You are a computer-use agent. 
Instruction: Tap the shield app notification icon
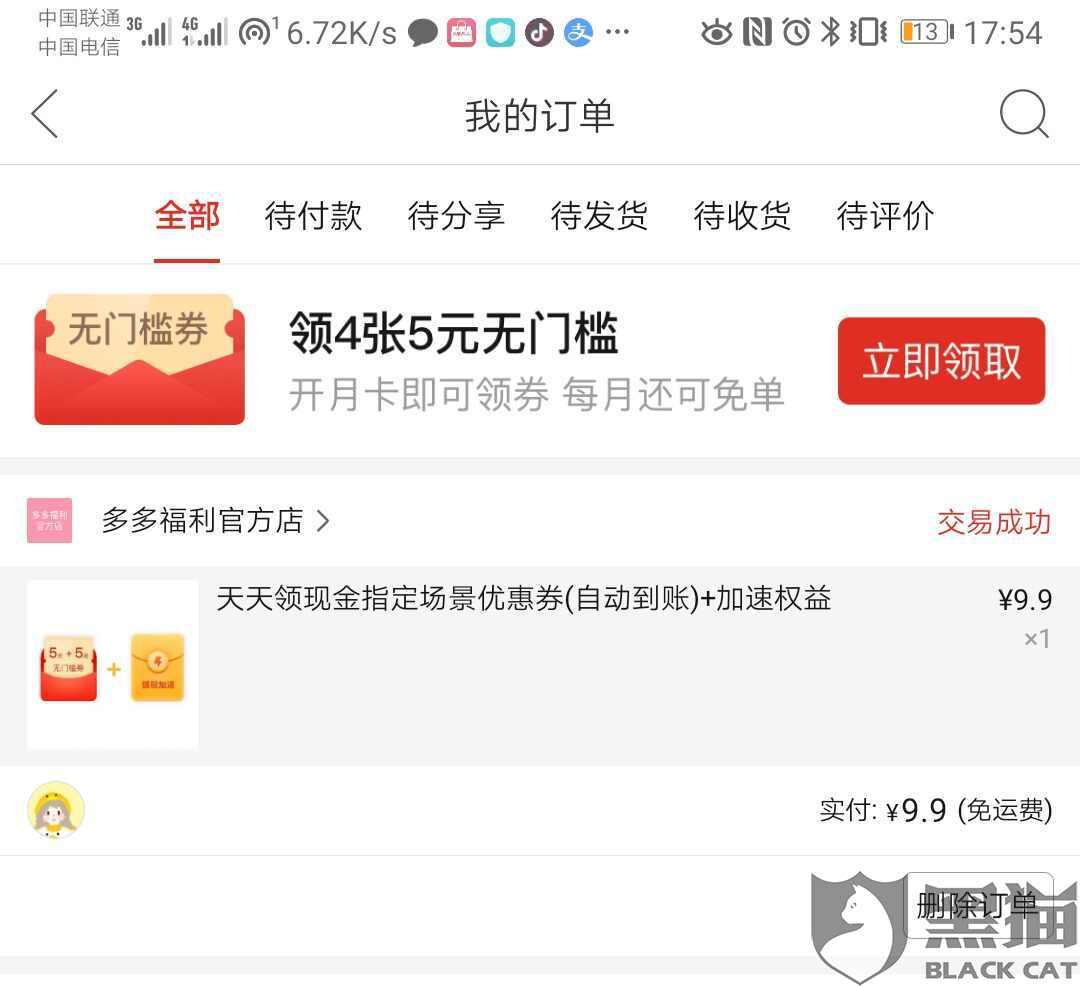point(500,32)
